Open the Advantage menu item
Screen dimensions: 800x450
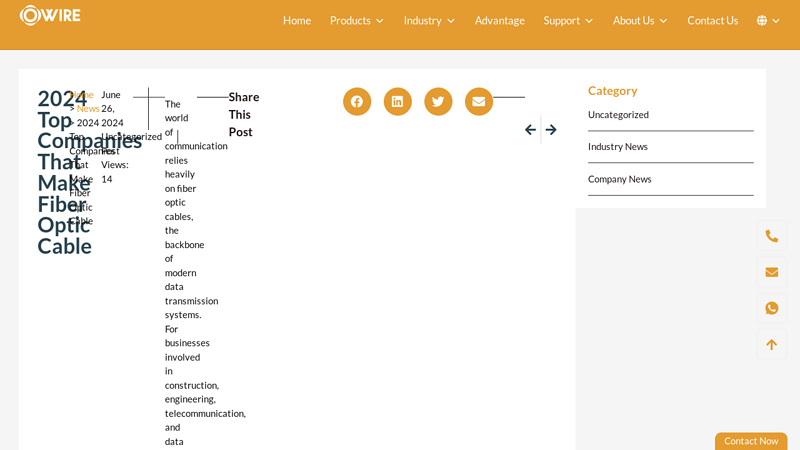coord(499,20)
